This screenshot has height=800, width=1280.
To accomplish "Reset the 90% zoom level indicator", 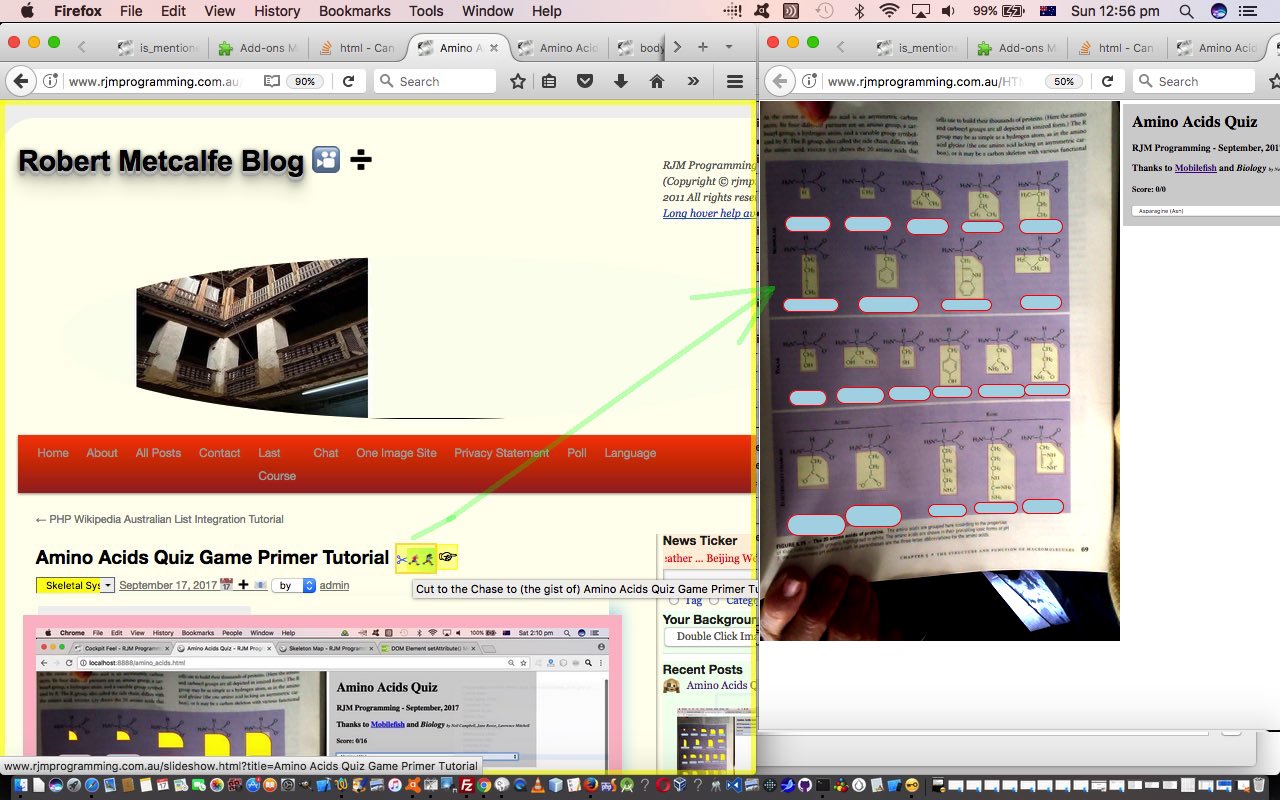I will [x=305, y=82].
